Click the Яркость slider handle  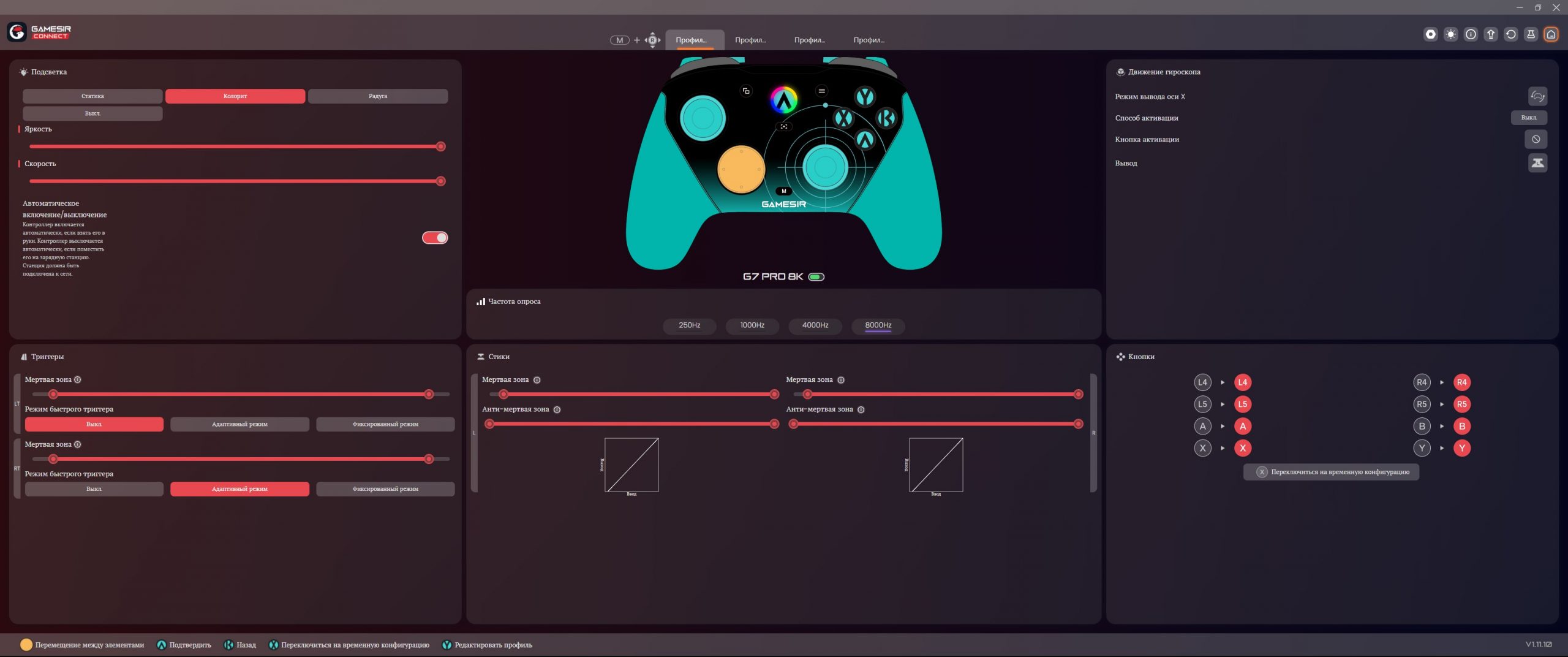[440, 146]
